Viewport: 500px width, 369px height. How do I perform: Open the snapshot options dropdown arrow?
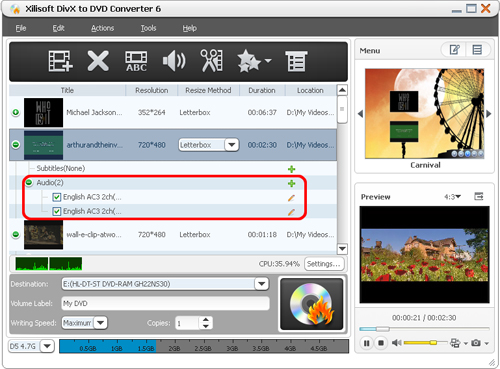click(487, 343)
